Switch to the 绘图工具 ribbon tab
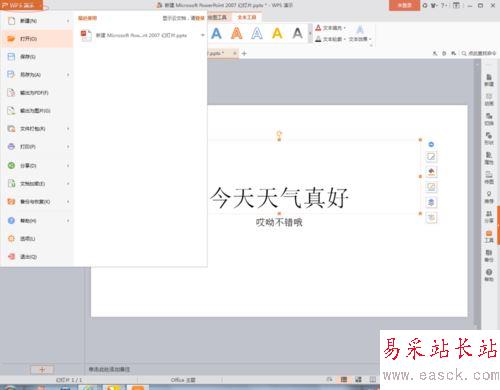500x390 pixels. tap(217, 17)
